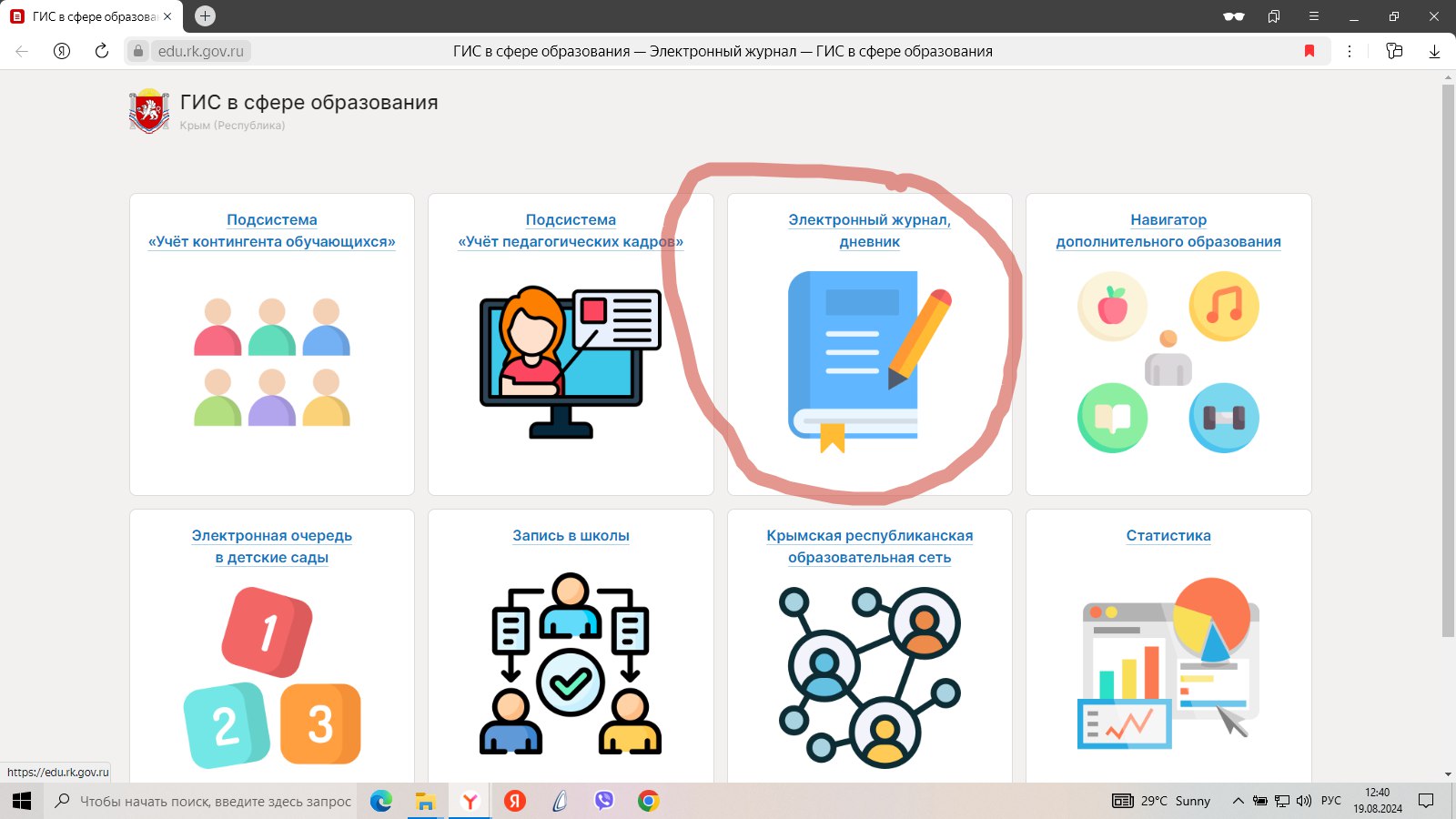Click the statistics charts icon
The width and height of the screenshot is (1456, 819).
click(x=1168, y=664)
